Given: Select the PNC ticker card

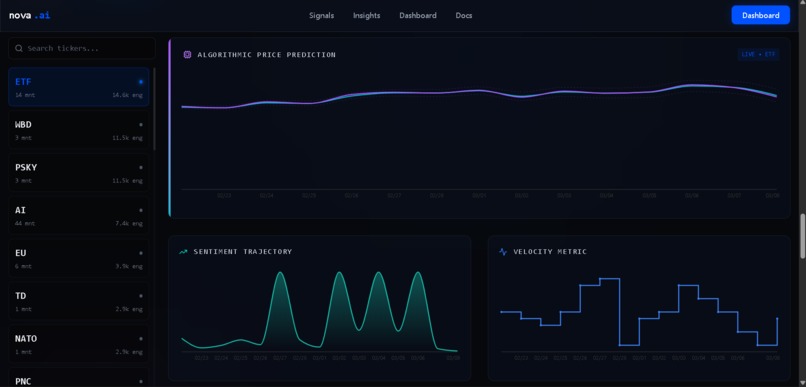Looking at the screenshot, I should click(x=79, y=377).
